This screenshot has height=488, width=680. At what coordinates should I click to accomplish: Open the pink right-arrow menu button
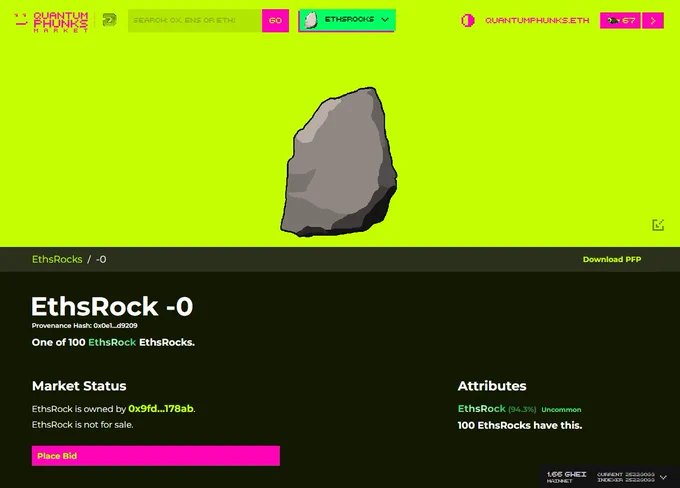(653, 20)
